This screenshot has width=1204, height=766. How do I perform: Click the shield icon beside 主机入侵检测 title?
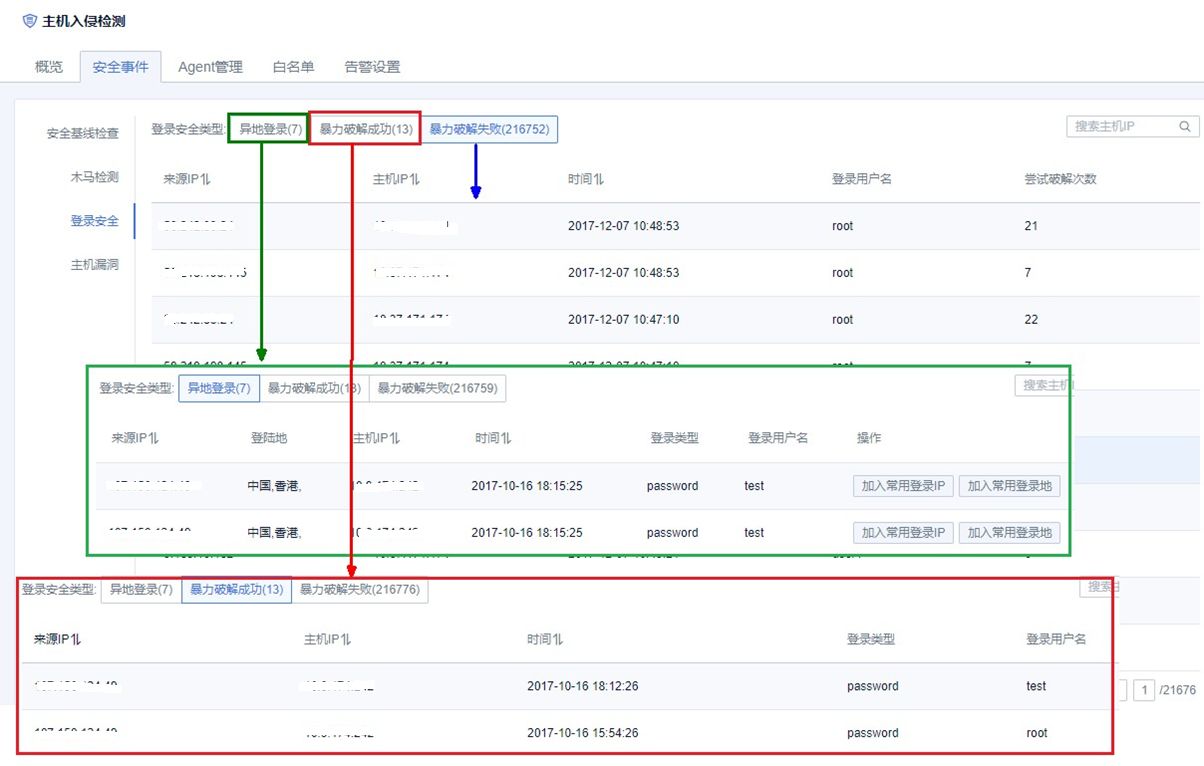tap(28, 19)
